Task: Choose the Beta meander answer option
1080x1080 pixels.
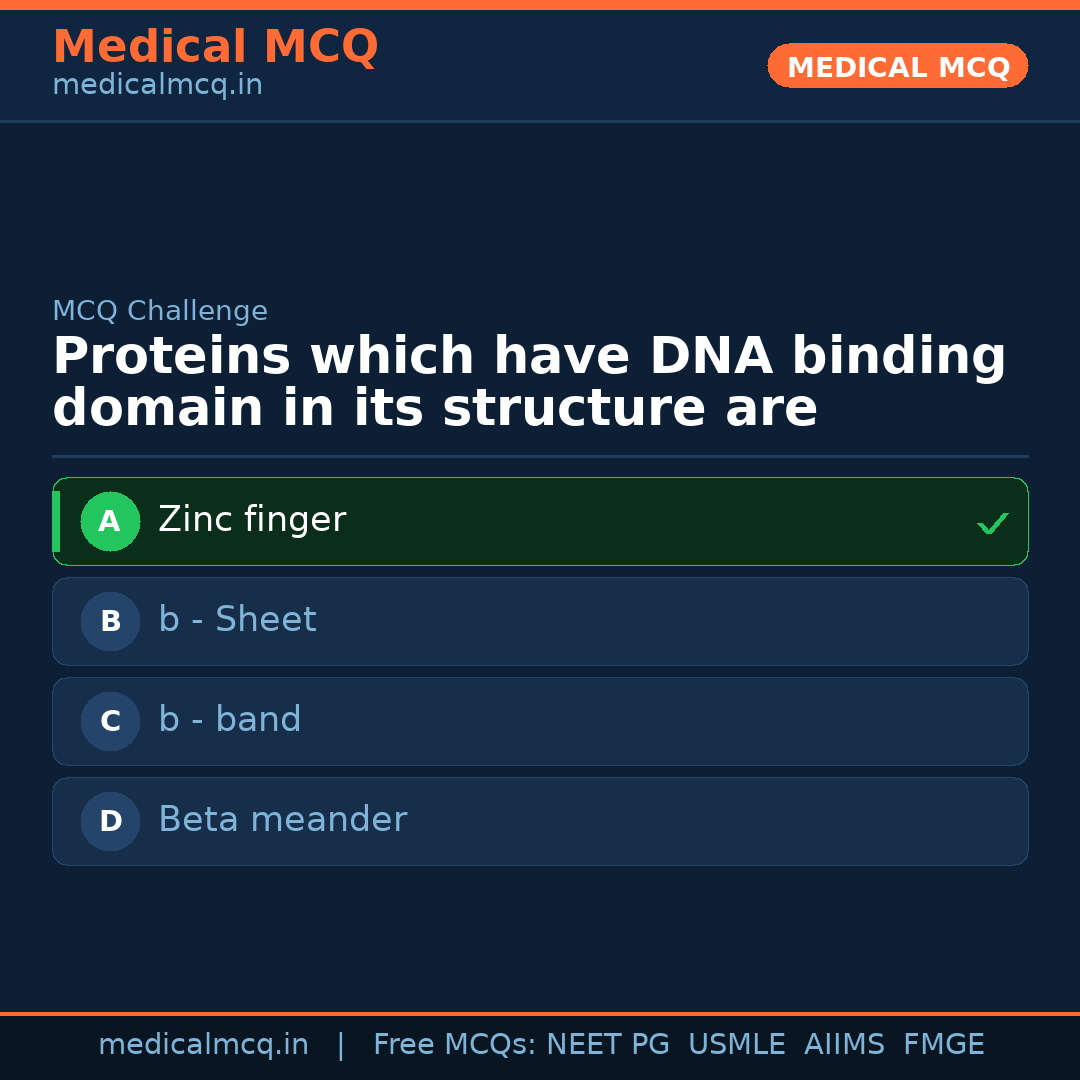Action: pos(540,821)
